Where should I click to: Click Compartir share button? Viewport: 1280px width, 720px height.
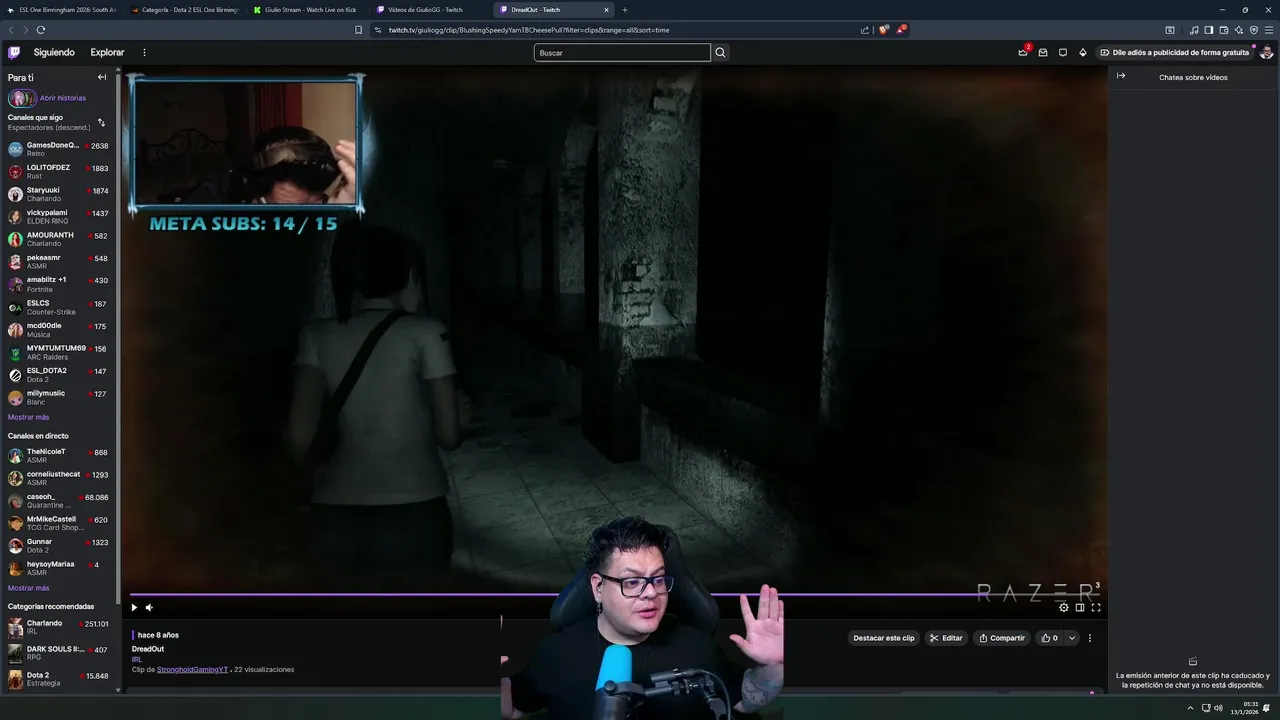click(x=1002, y=638)
